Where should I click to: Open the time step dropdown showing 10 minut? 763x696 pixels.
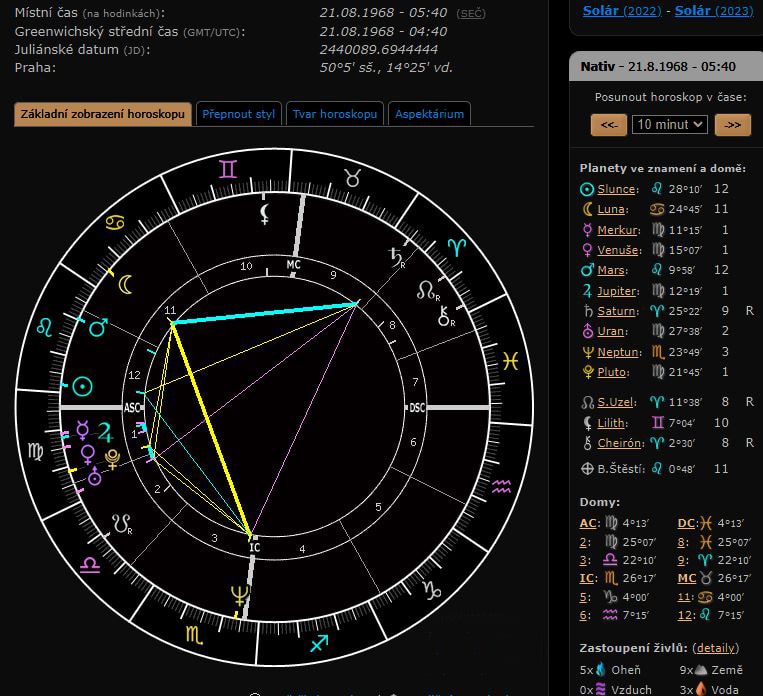669,125
